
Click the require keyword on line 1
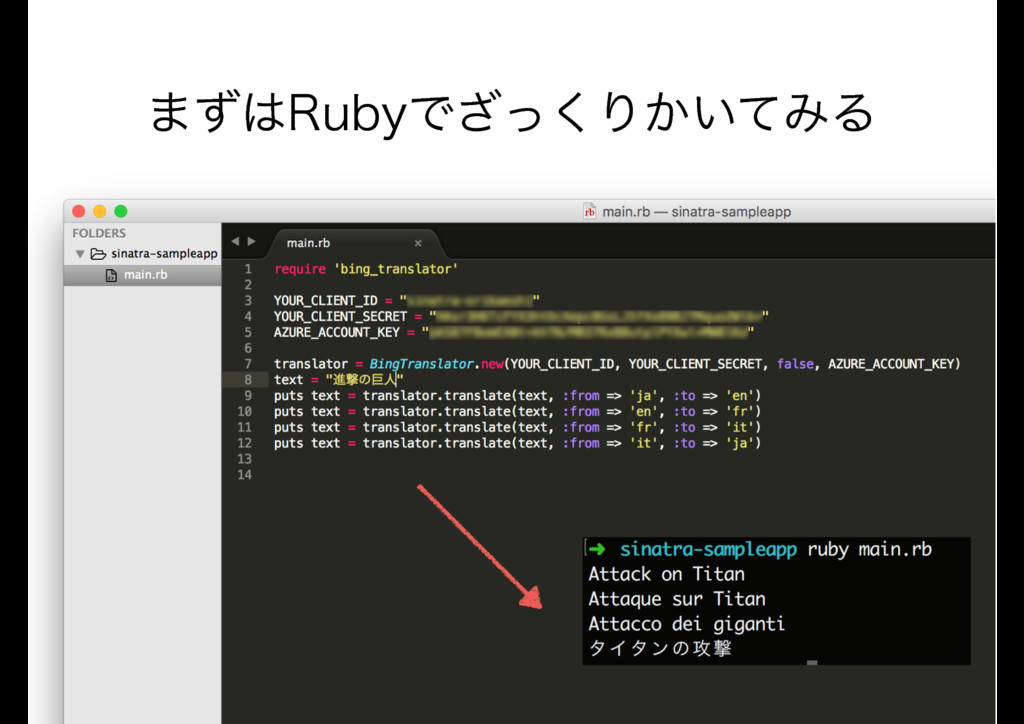300,269
